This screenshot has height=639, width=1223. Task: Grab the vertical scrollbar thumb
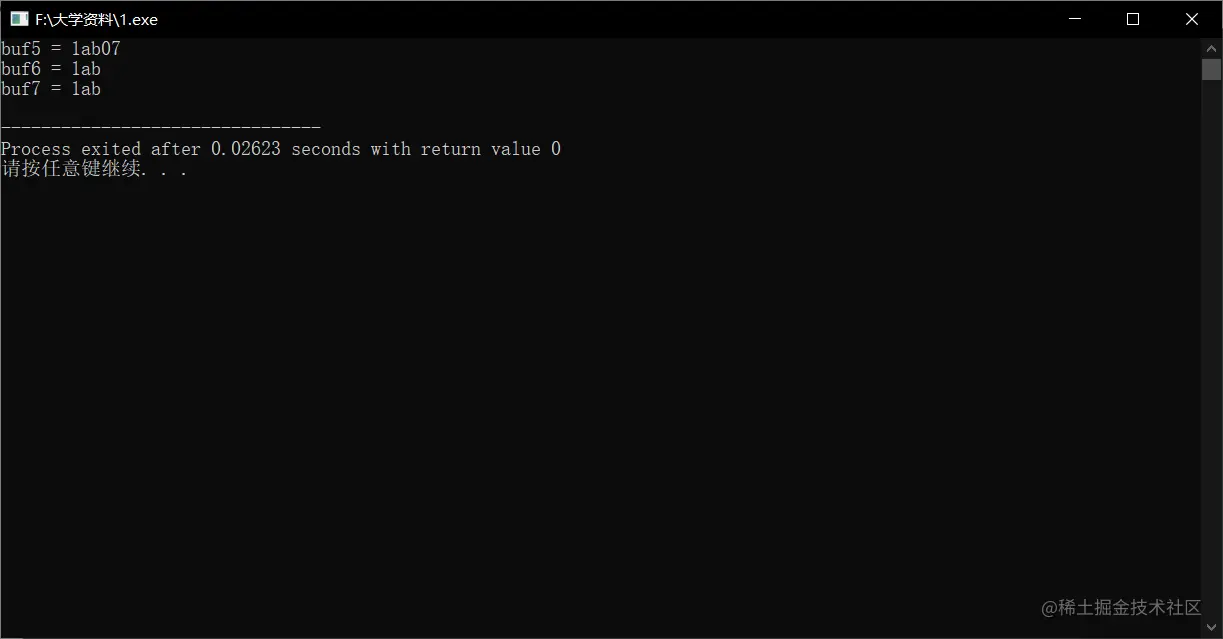point(1211,69)
